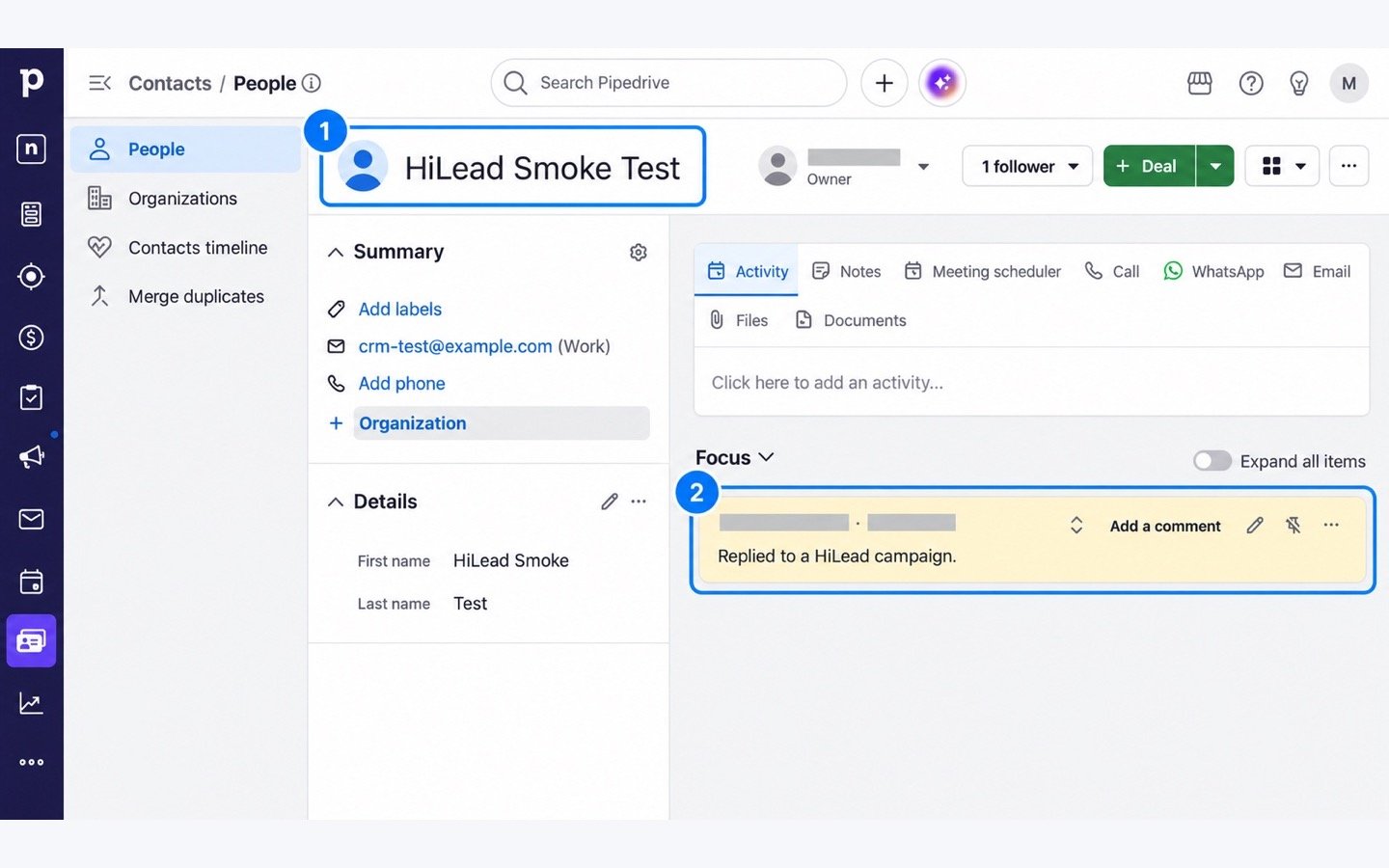1389x868 pixels.
Task: Edit the pinned note with pencil icon
Action: (x=1255, y=525)
